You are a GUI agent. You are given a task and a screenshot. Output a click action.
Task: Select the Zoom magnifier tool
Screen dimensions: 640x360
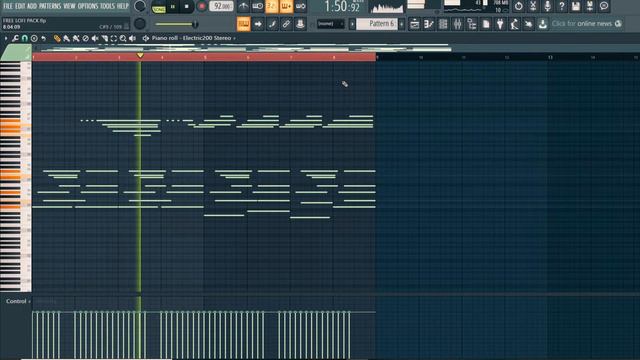[x=123, y=38]
